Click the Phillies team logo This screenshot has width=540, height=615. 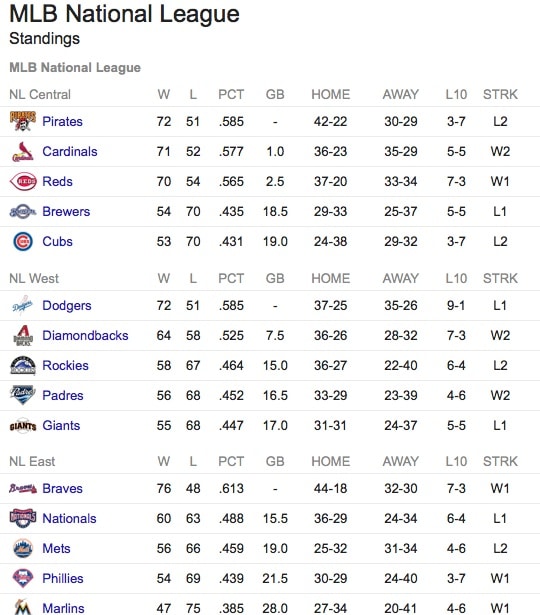pos(23,579)
